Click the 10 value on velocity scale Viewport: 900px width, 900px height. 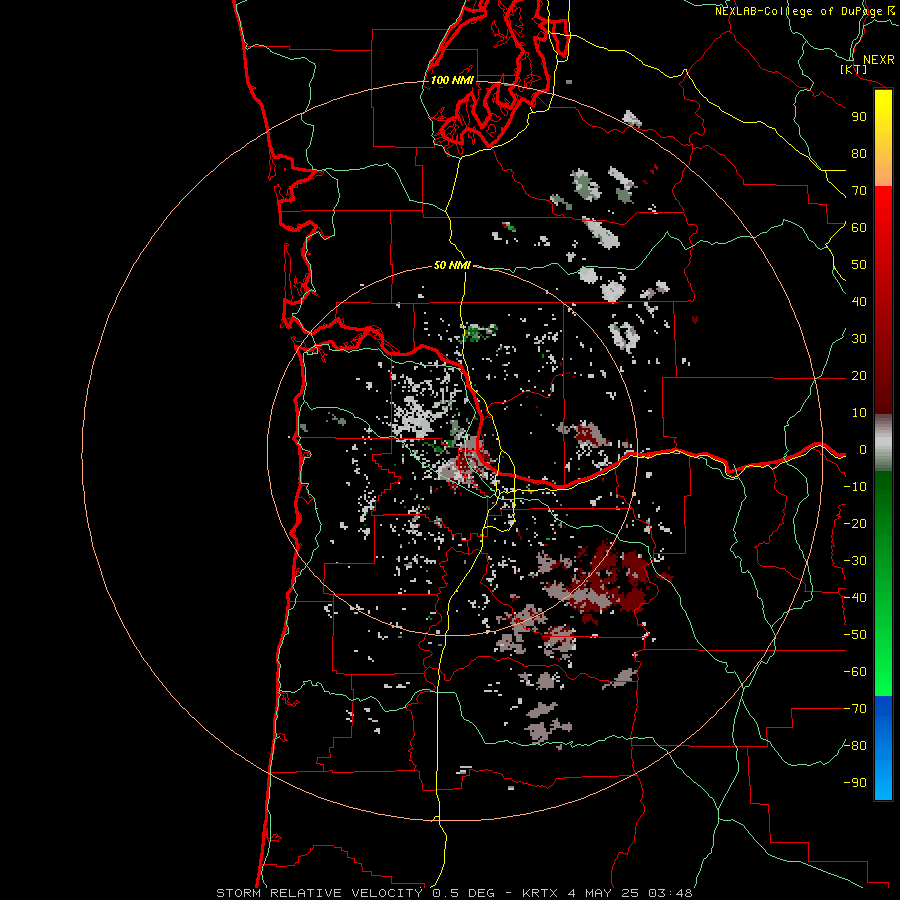click(859, 413)
